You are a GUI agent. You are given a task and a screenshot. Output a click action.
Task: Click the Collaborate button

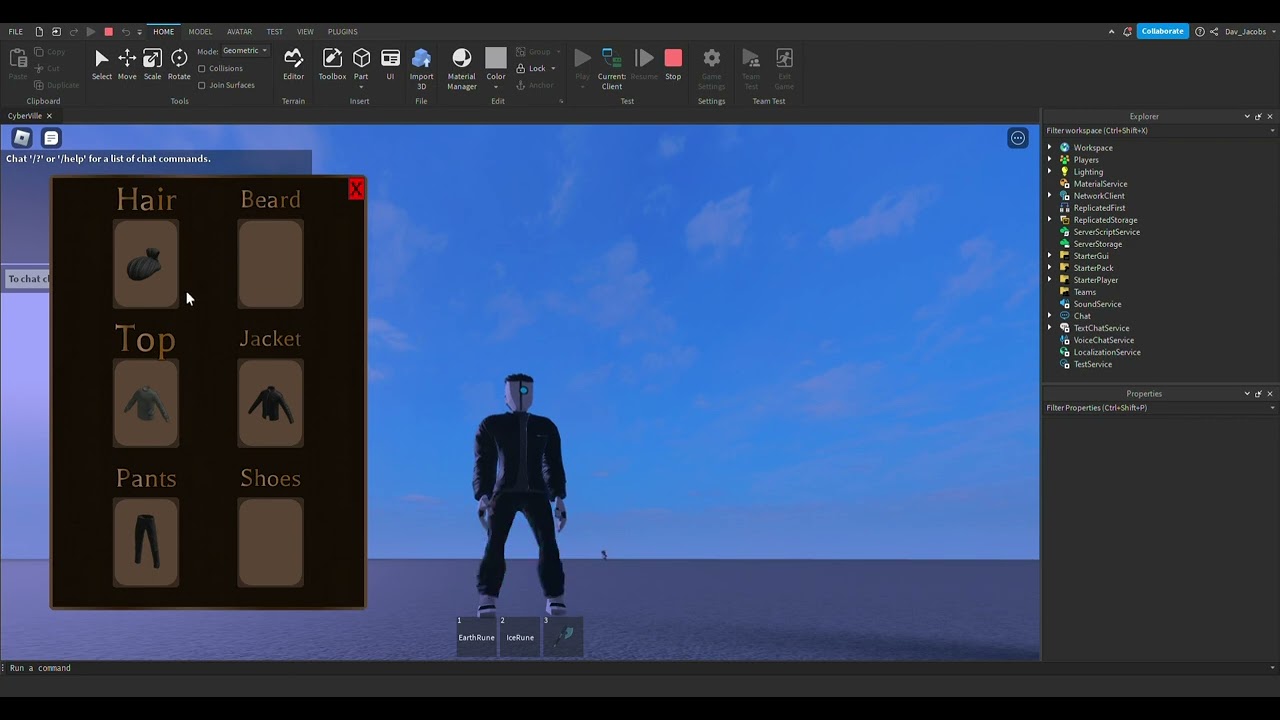pyautogui.click(x=1162, y=31)
